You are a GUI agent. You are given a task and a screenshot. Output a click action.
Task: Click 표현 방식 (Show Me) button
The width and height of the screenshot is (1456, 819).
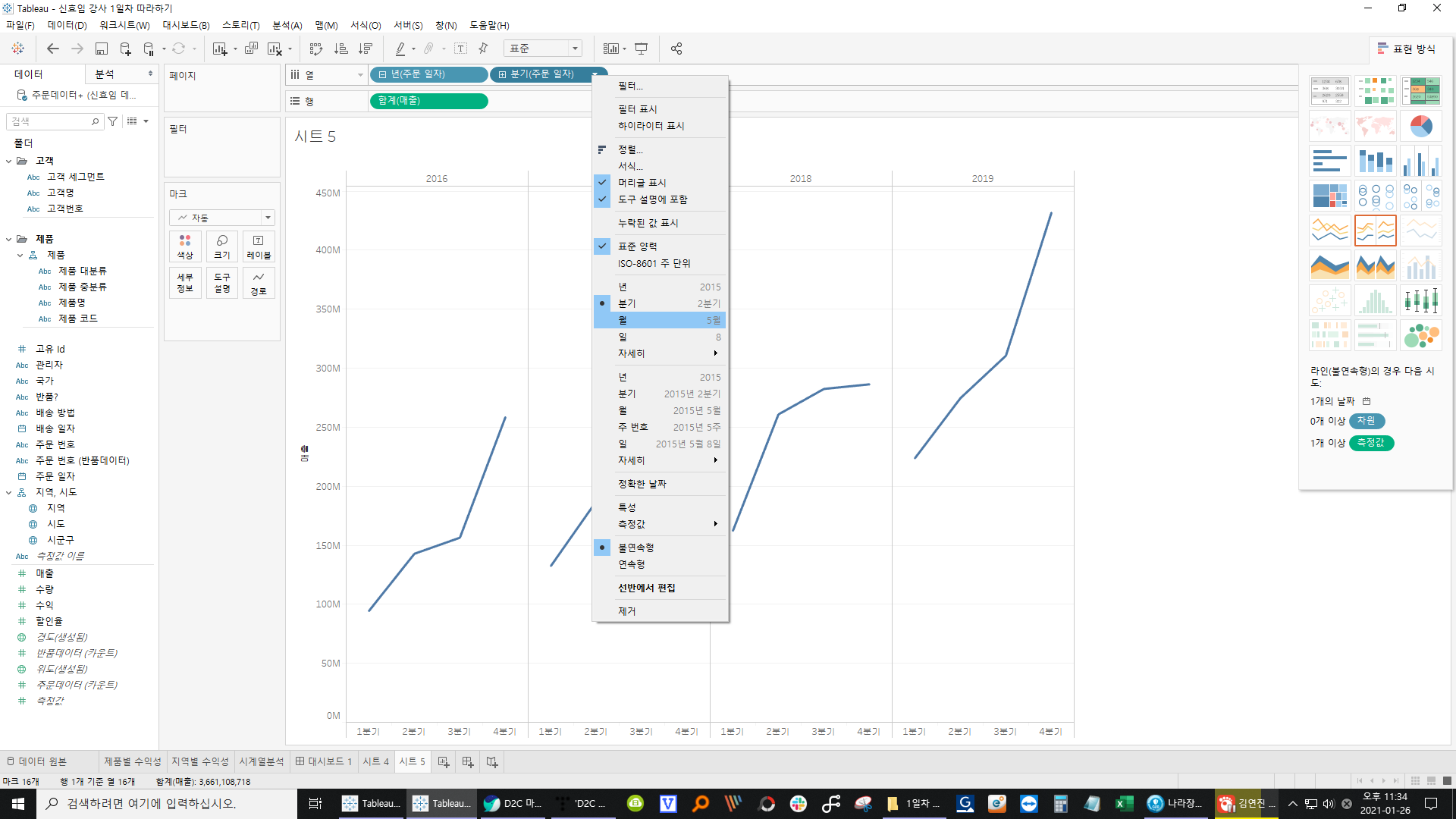[x=1407, y=49]
